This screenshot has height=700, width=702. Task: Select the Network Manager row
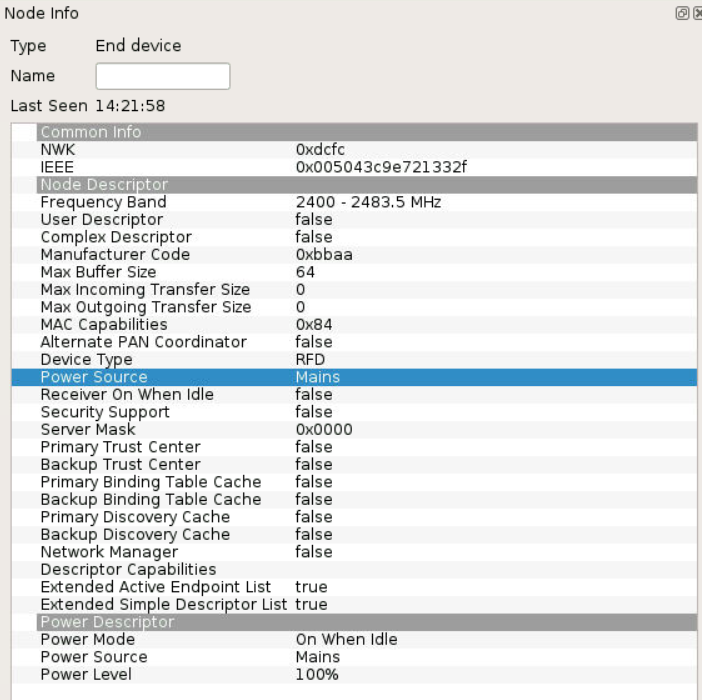coord(355,552)
